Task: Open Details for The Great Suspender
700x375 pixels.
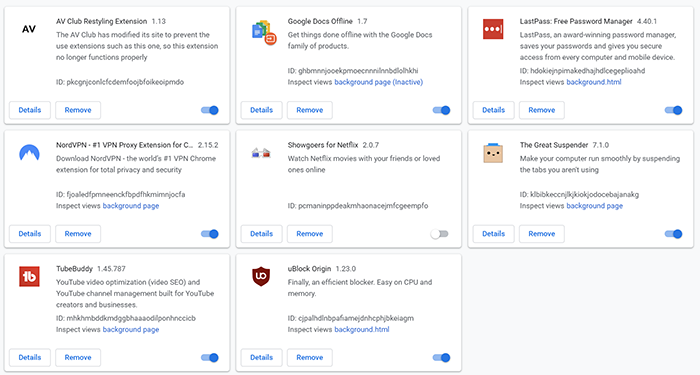Action: pos(493,234)
